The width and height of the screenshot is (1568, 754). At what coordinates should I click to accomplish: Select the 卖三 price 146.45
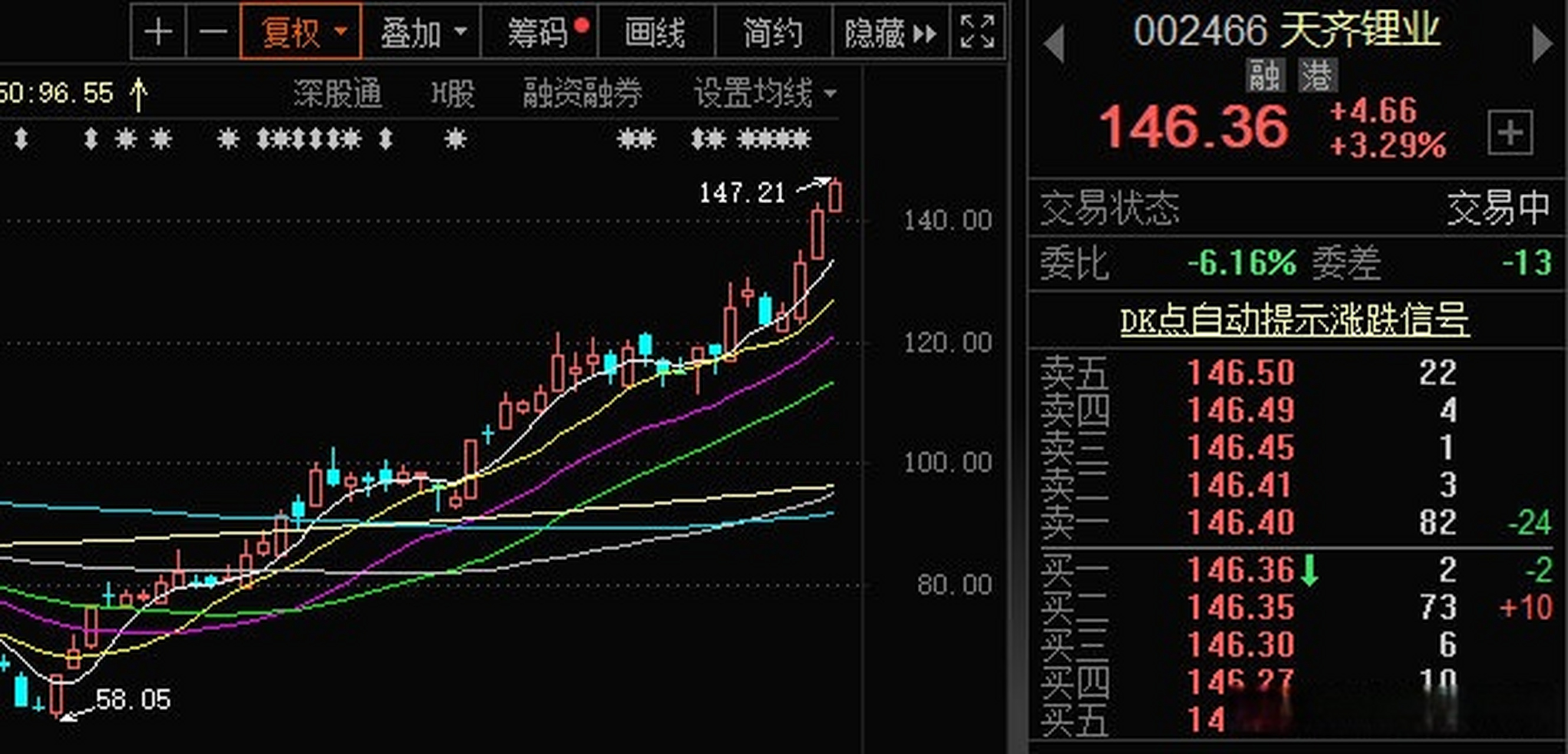(x=1241, y=448)
